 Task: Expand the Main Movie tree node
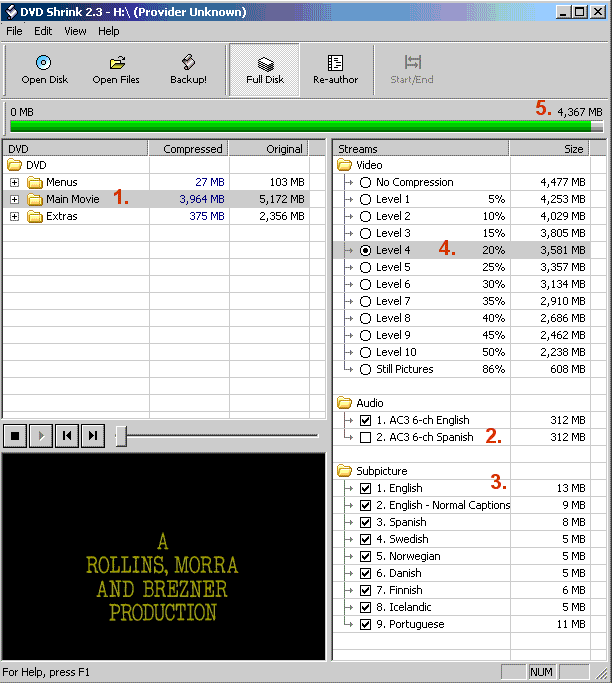point(14,199)
